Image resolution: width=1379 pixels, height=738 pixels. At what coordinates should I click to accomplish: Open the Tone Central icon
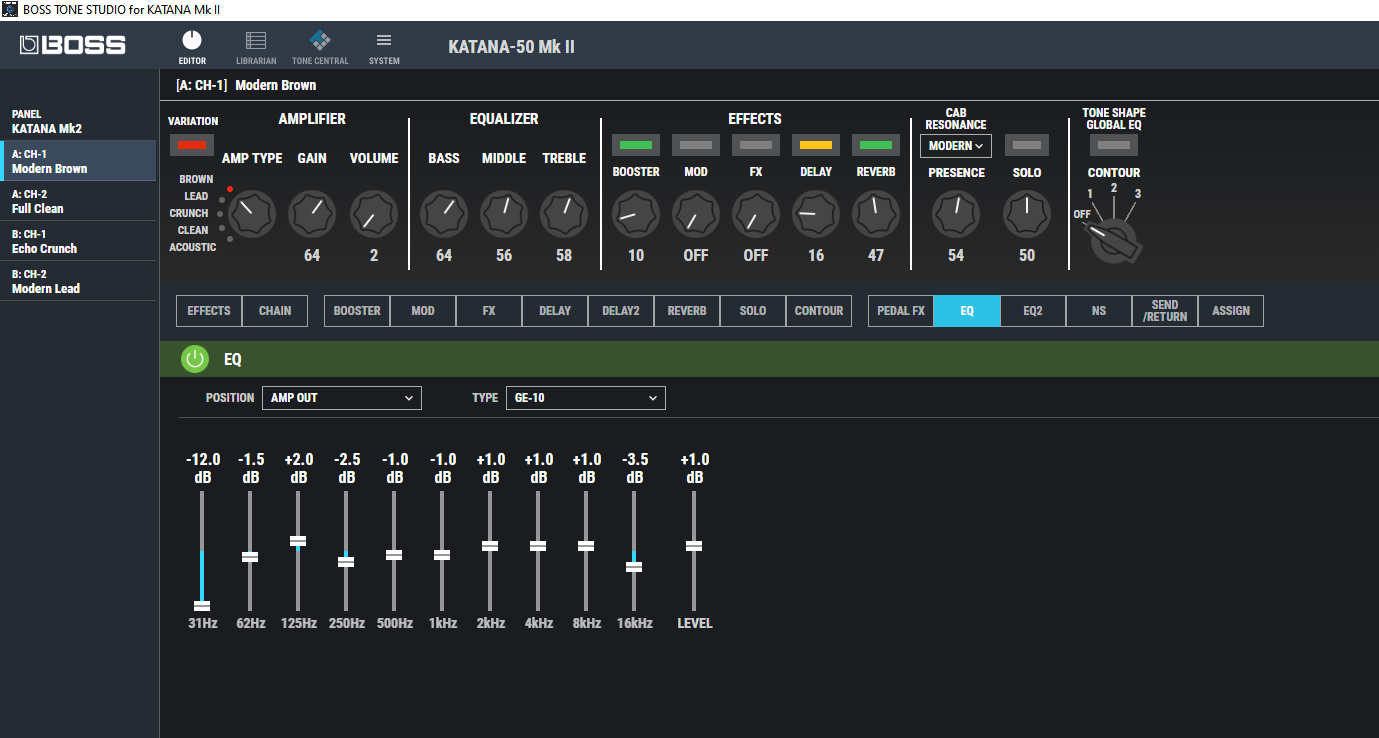click(x=320, y=40)
